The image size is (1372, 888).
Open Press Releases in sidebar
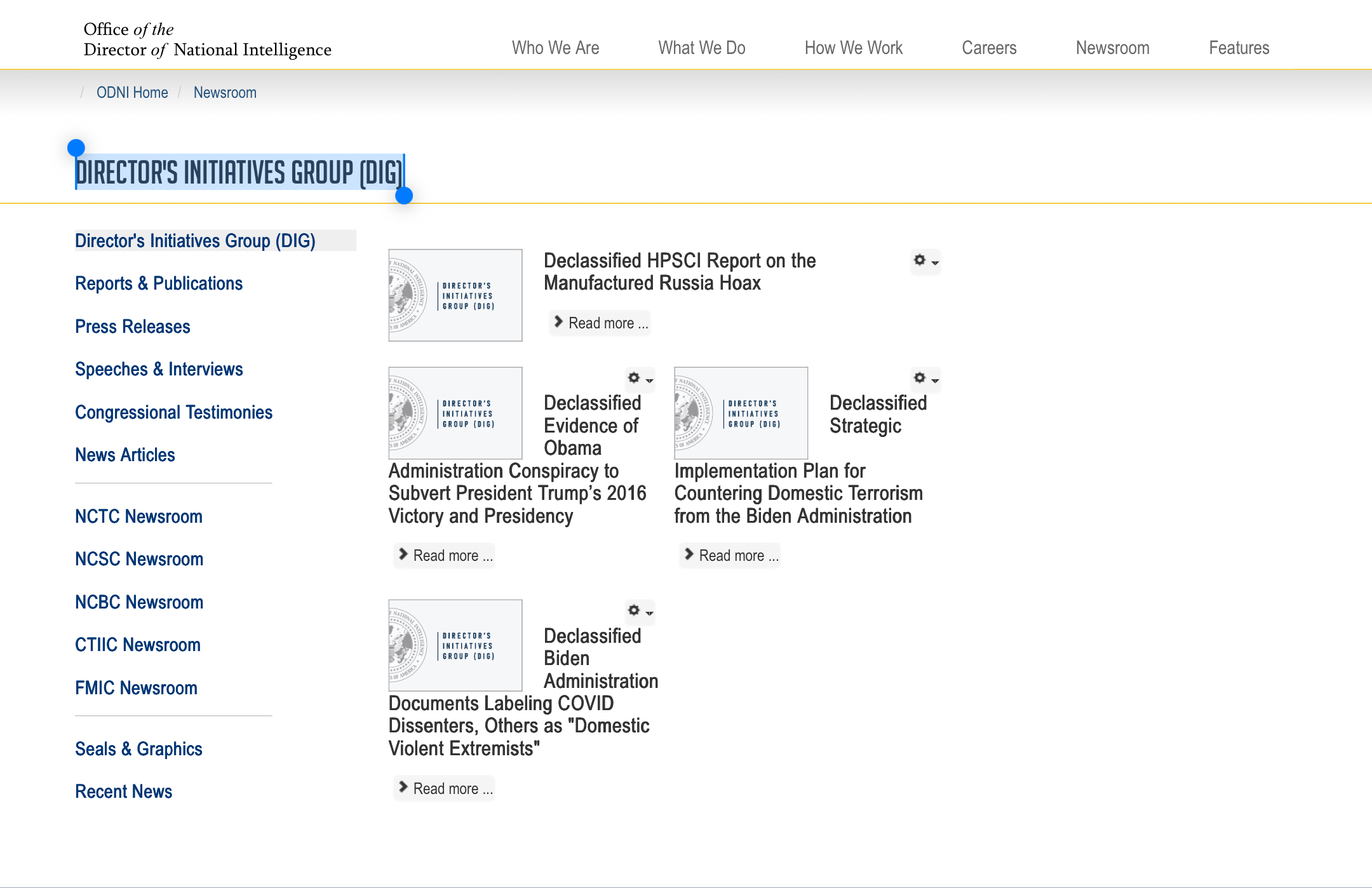pos(133,326)
